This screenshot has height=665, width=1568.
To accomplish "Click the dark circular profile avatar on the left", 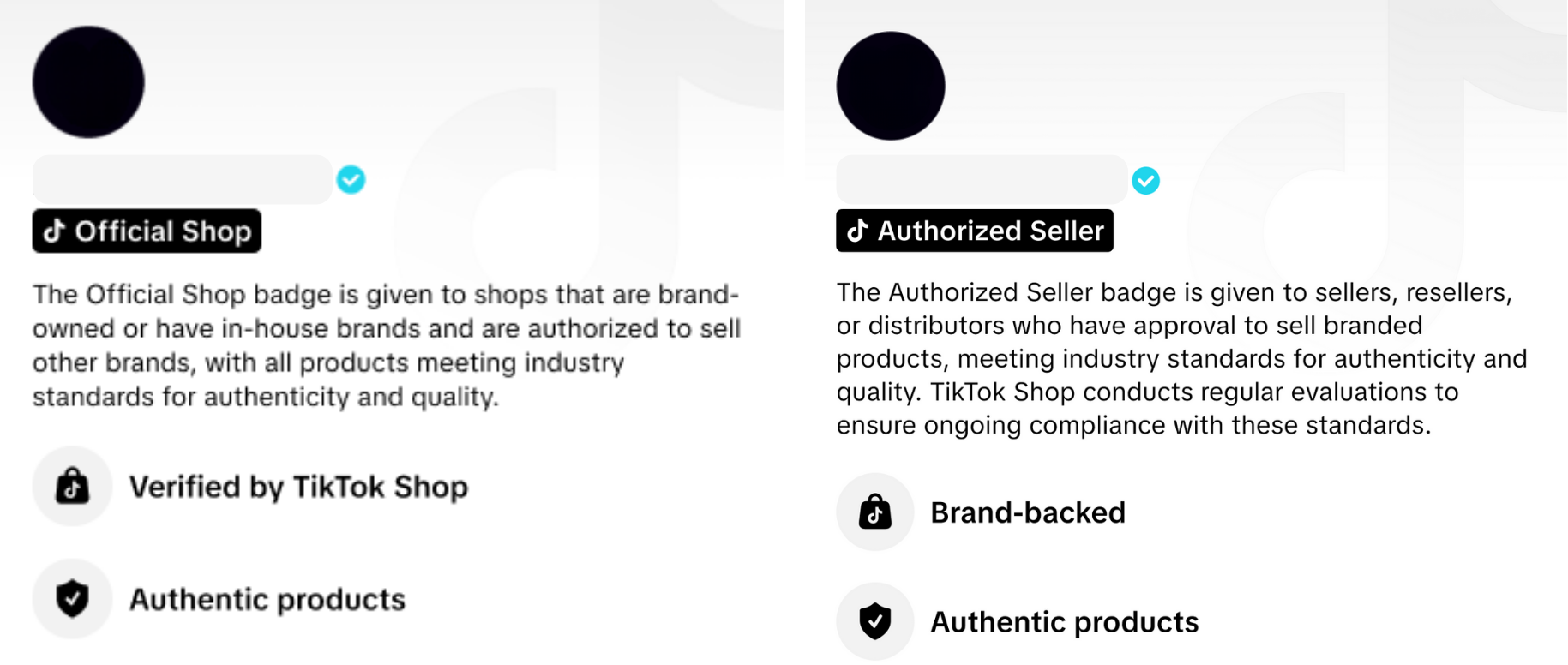I will click(x=87, y=81).
